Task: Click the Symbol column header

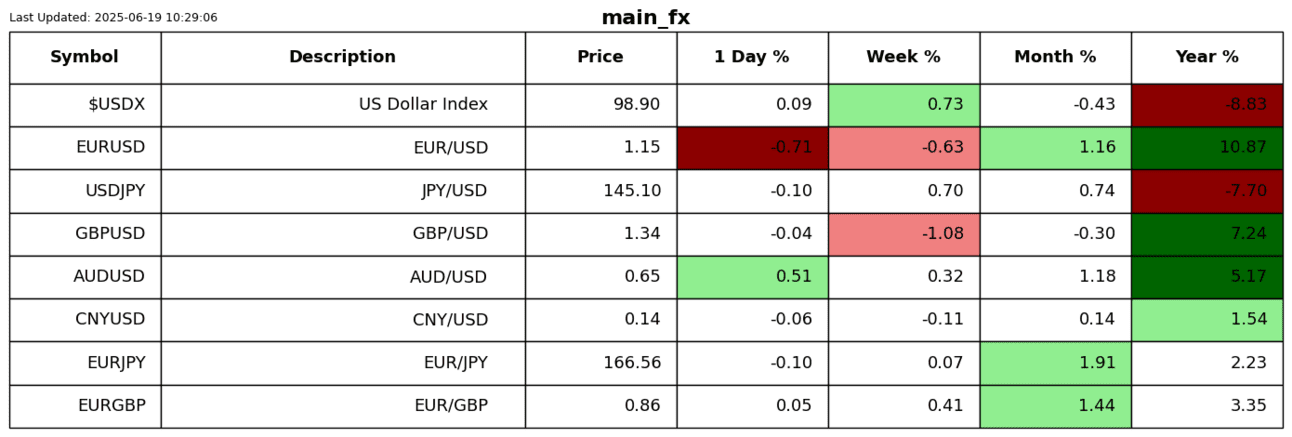Action: tap(84, 57)
